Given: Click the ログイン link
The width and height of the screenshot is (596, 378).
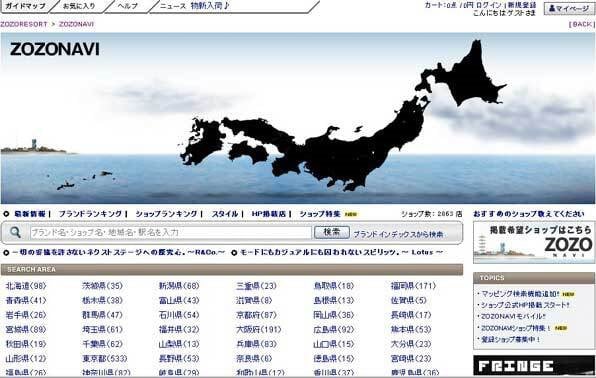Looking at the screenshot, I should pyautogui.click(x=488, y=5).
